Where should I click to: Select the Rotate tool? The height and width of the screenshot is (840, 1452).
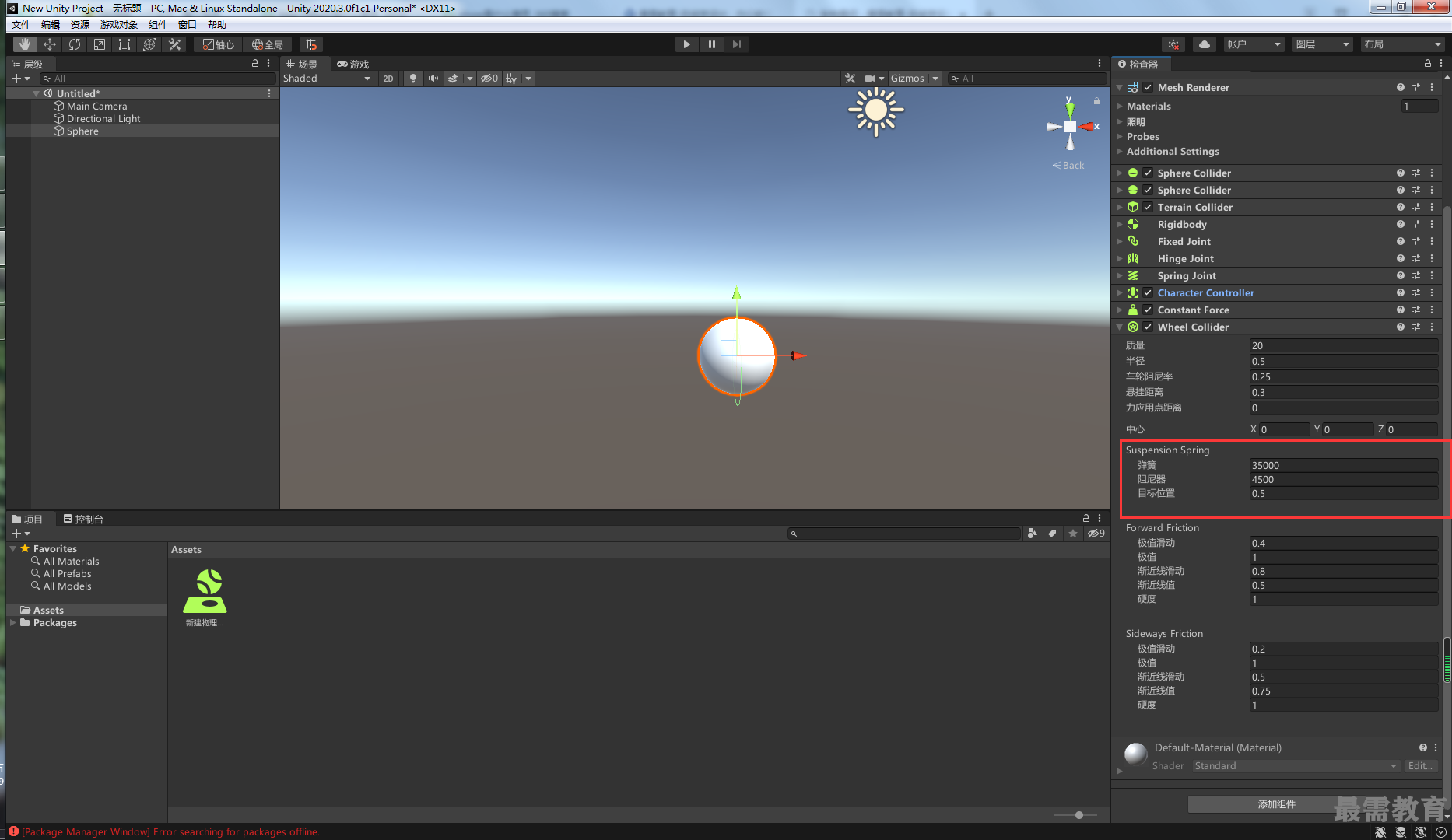point(75,44)
